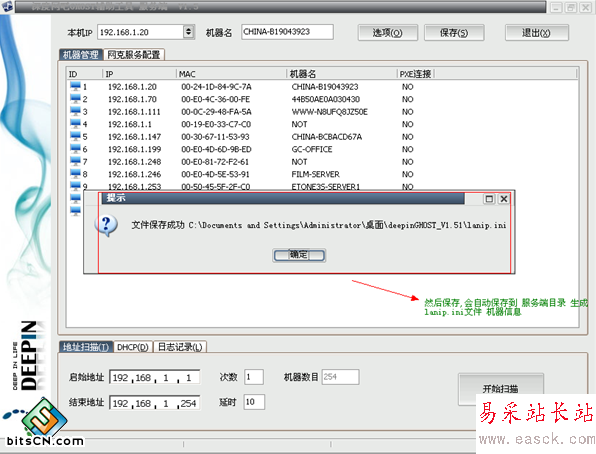Viewport: 596px width, 454px height.
Task: Click the IP column header
Action: 139,74
